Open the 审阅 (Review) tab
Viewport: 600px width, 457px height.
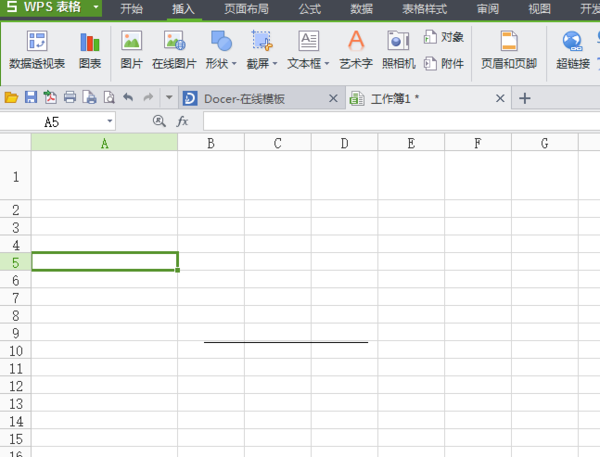488,9
